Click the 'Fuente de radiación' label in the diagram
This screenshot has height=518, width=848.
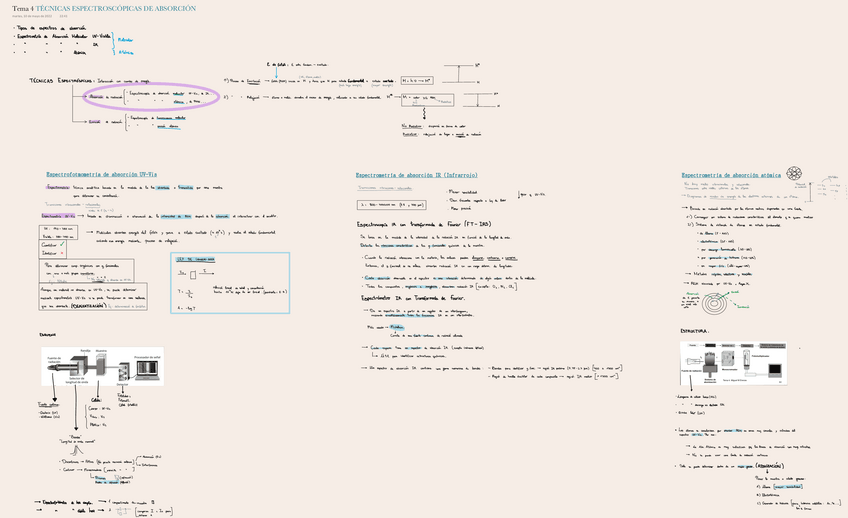(x=54, y=360)
